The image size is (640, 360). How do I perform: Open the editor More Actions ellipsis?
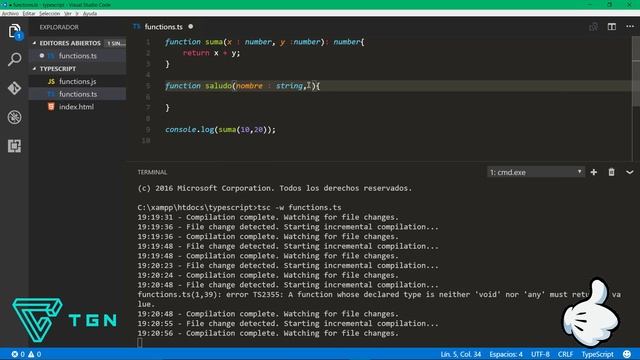pos(630,27)
